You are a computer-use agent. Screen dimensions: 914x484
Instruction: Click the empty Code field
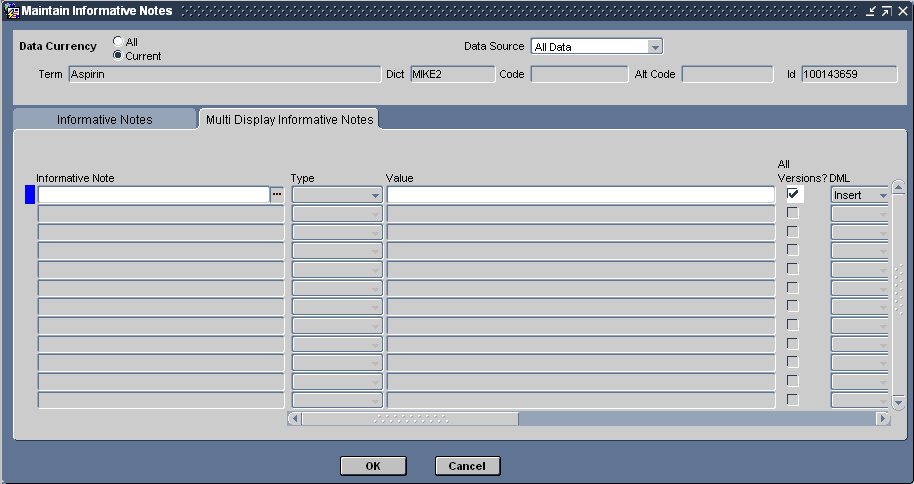(x=579, y=74)
